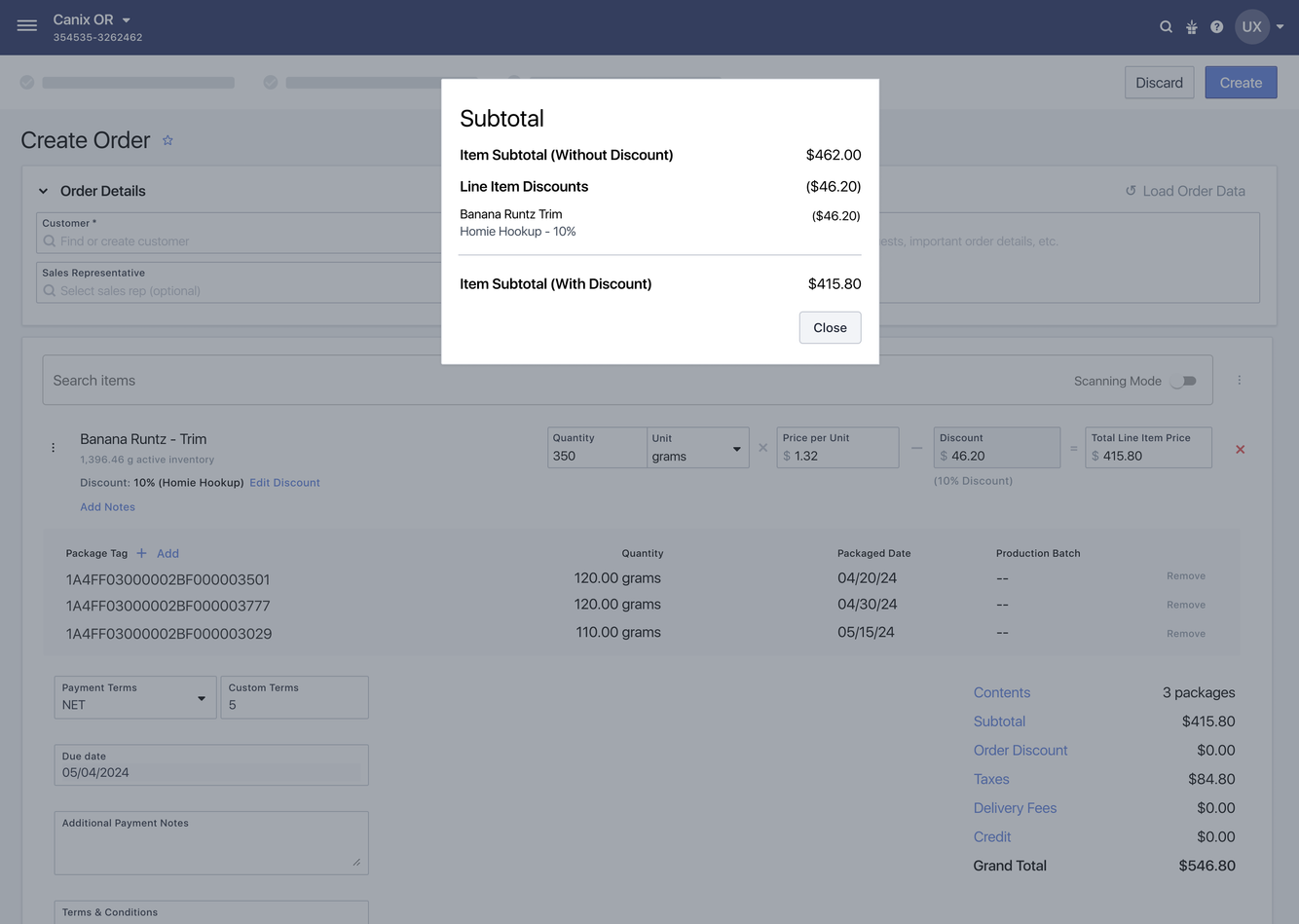Click the search magnifier icon in header
Image resolution: width=1299 pixels, height=924 pixels.
1166,27
